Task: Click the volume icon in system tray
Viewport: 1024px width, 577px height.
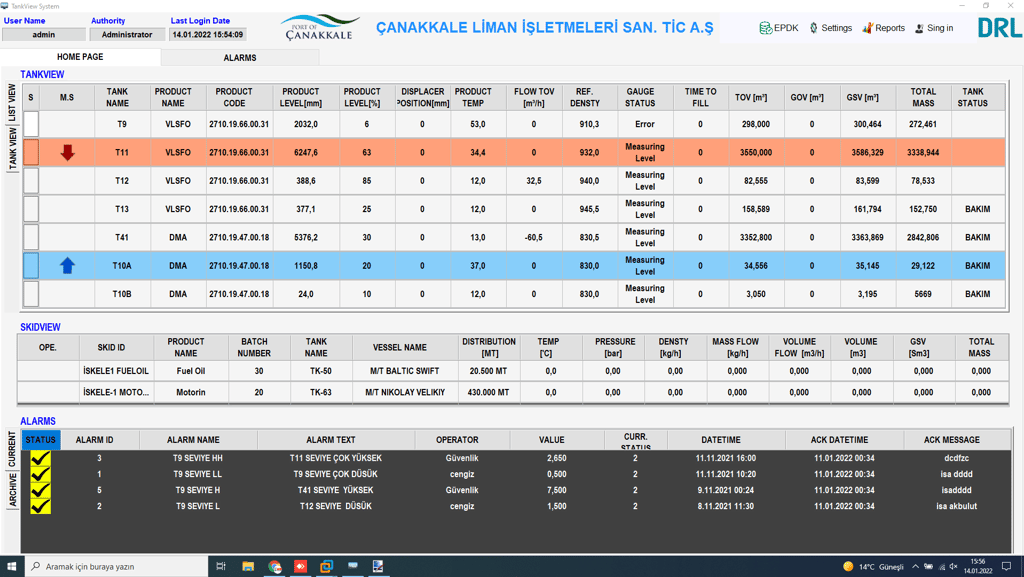Action: 953,567
